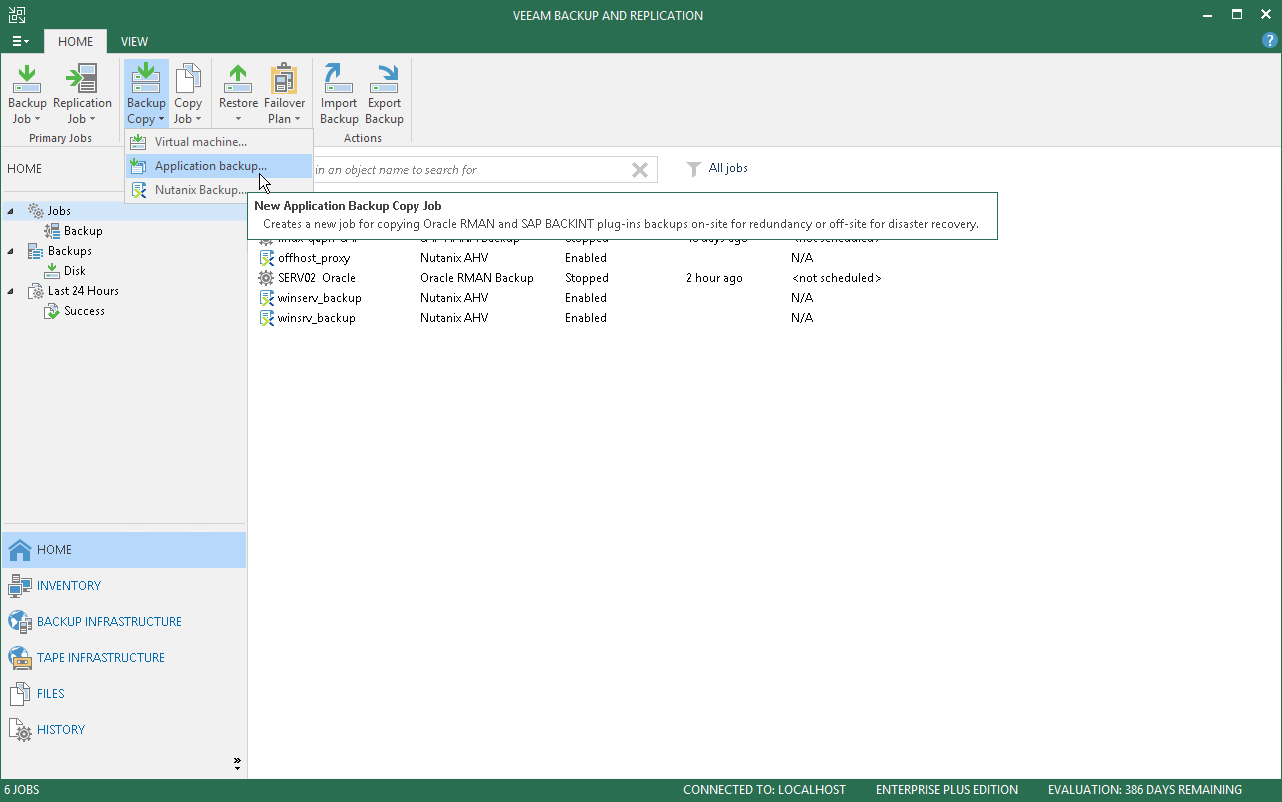Click EVALUATION: 386 DAYS REMAINING status

[1145, 790]
